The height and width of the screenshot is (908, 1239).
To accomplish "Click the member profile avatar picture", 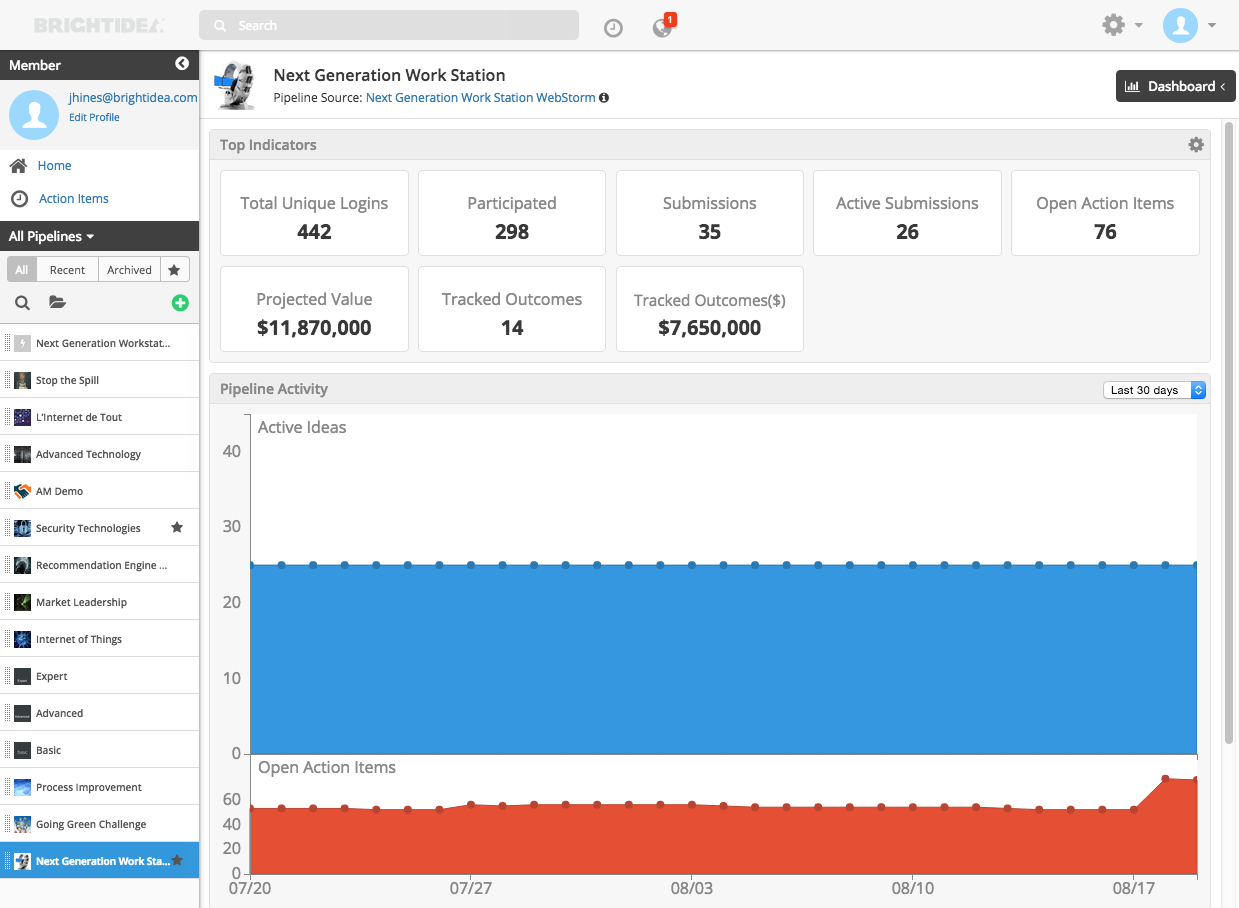I will (34, 114).
